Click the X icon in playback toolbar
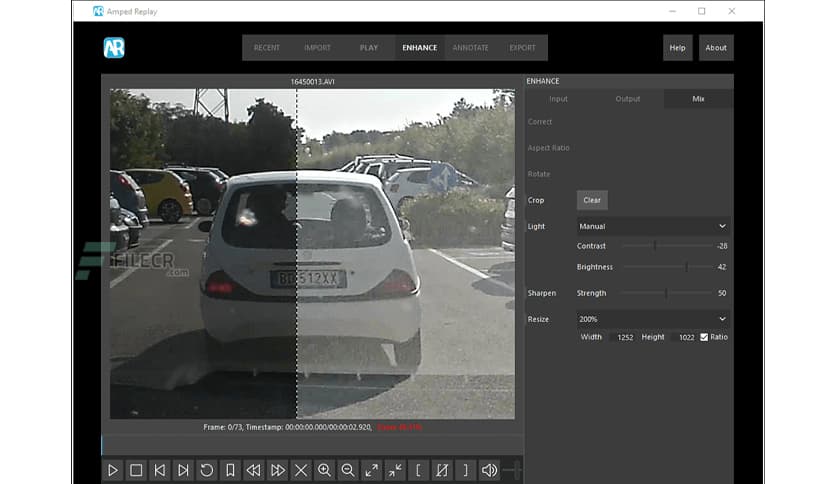This screenshot has height=484, width=836. coord(301,470)
